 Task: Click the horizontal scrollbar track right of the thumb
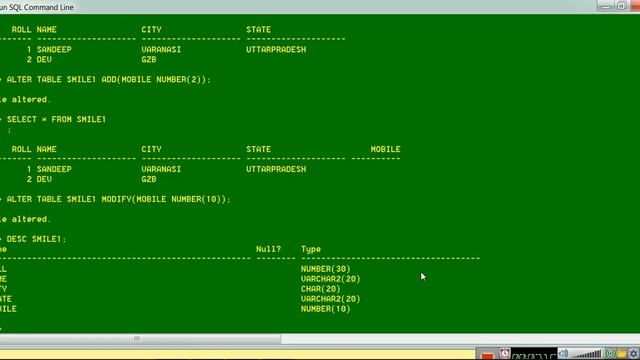point(460,338)
